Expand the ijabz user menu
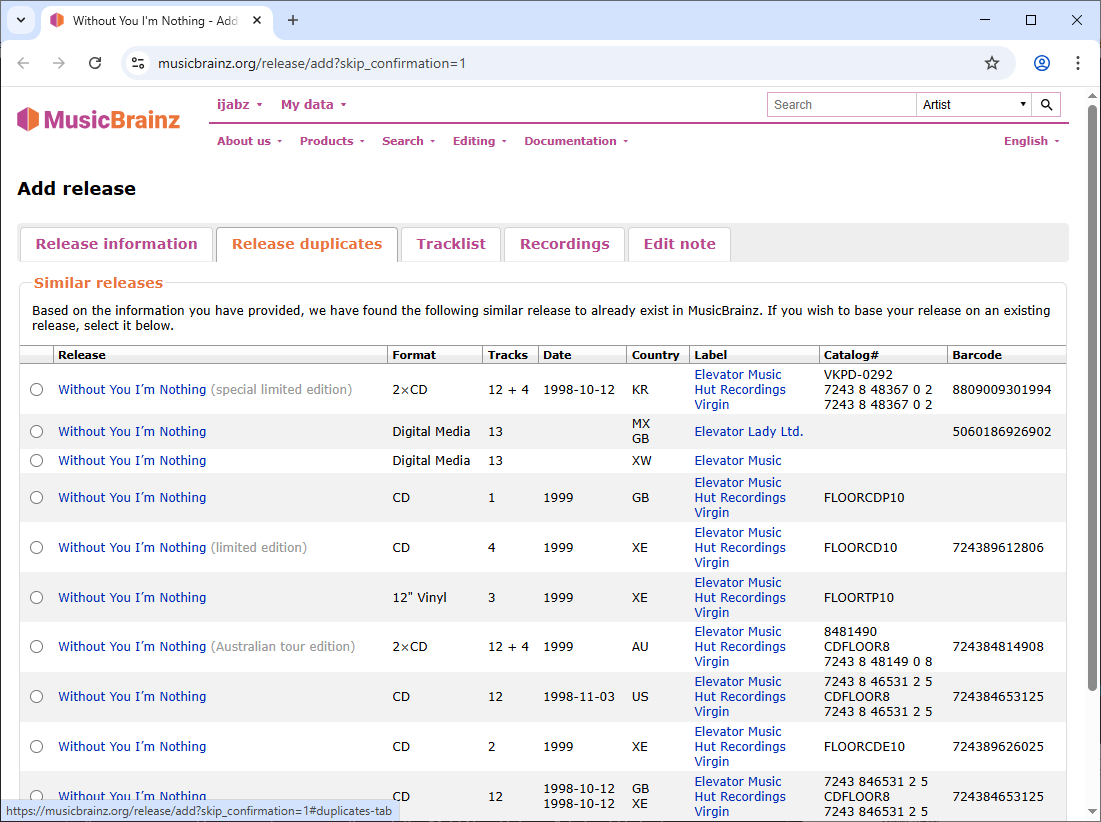Viewport: 1101px width, 822px height. (239, 105)
